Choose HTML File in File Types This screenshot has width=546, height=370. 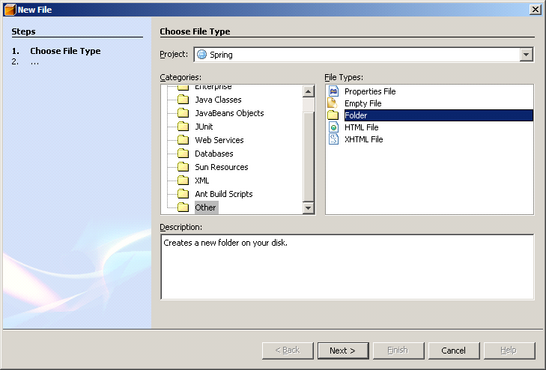[x=361, y=127]
